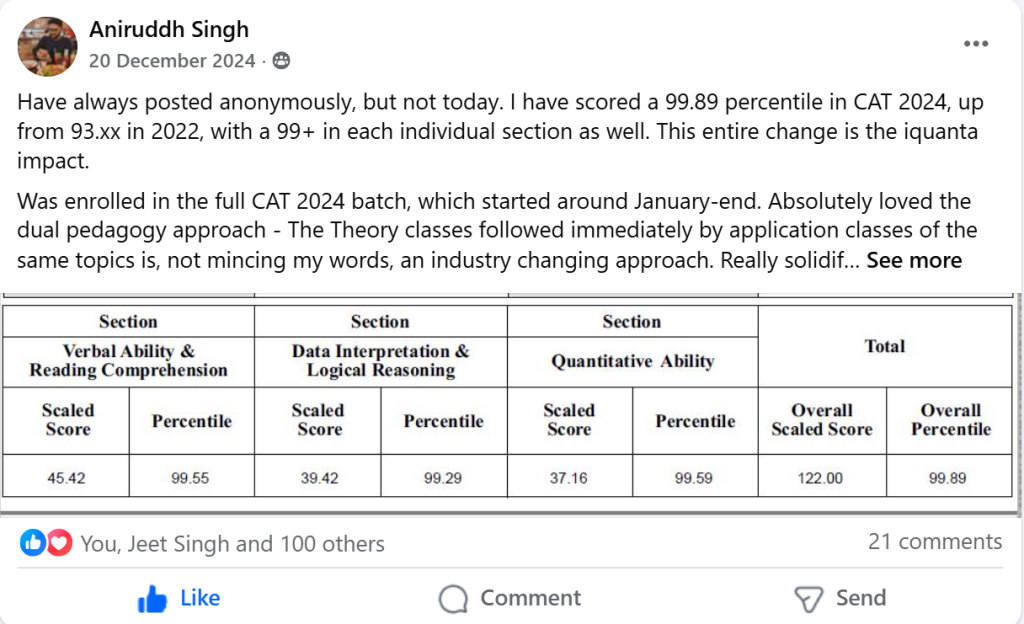1024x624 pixels.
Task: Click the Verbal Ability & Reading Comprehension header
Action: pos(128,361)
